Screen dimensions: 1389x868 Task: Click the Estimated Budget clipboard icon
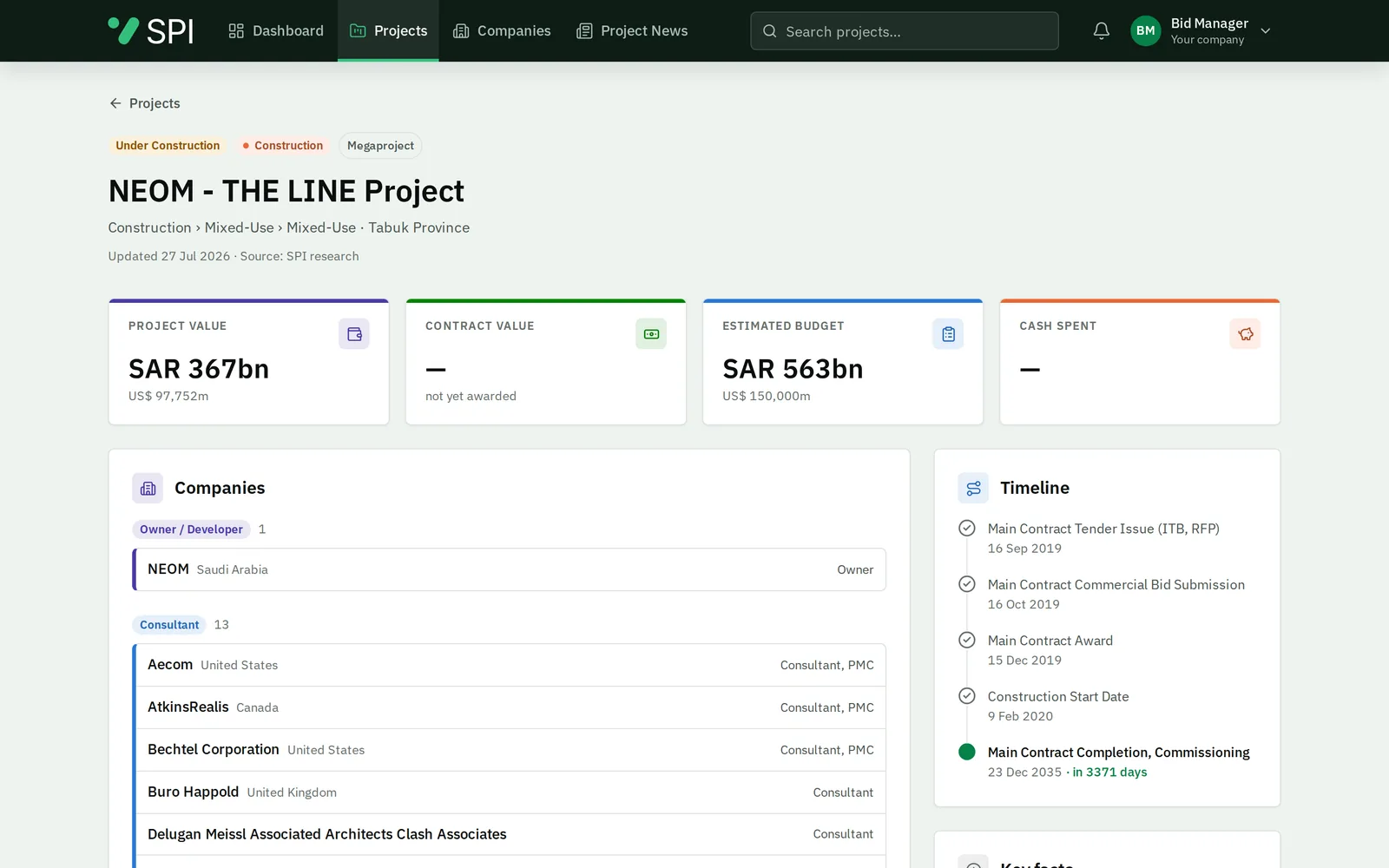(x=948, y=333)
